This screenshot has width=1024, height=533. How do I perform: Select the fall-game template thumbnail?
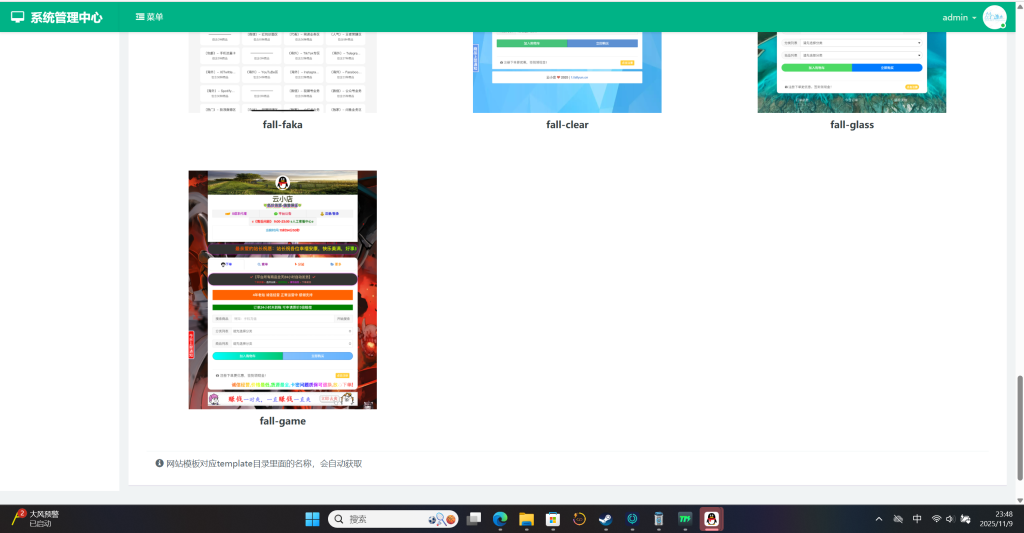(283, 290)
